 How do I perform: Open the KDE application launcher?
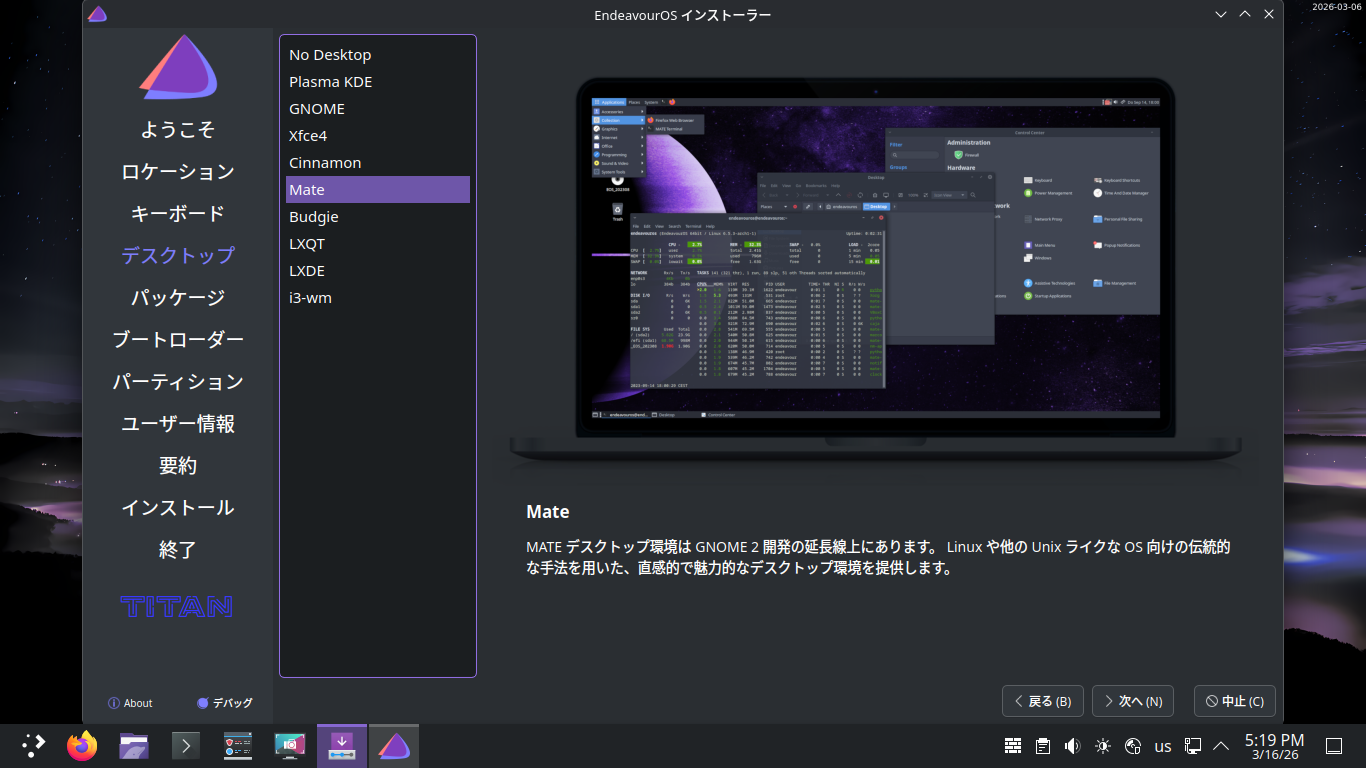[x=33, y=746]
